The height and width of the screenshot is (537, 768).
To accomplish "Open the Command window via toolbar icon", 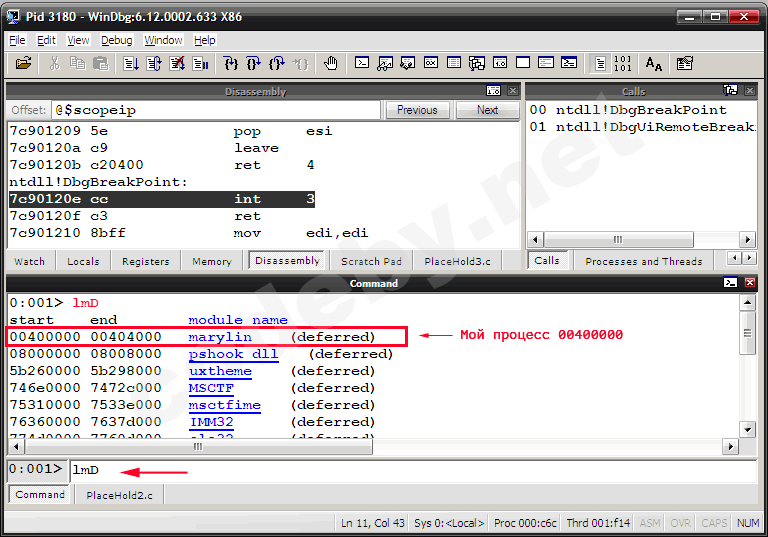I will 361,63.
